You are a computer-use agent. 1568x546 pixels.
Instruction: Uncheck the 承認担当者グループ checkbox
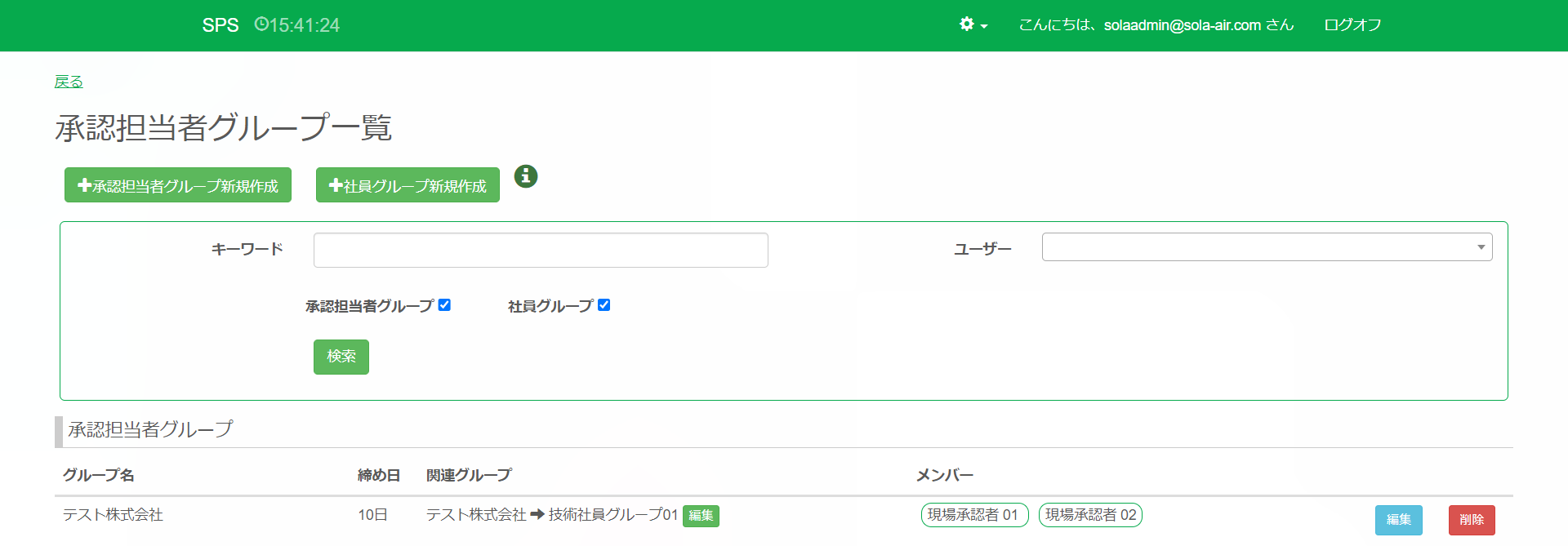[444, 305]
